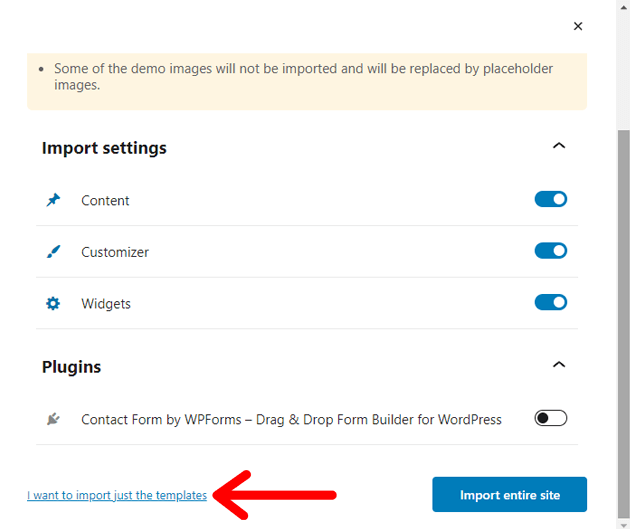Click the Plugins heading
Screen dimensions: 630x529
[72, 367]
